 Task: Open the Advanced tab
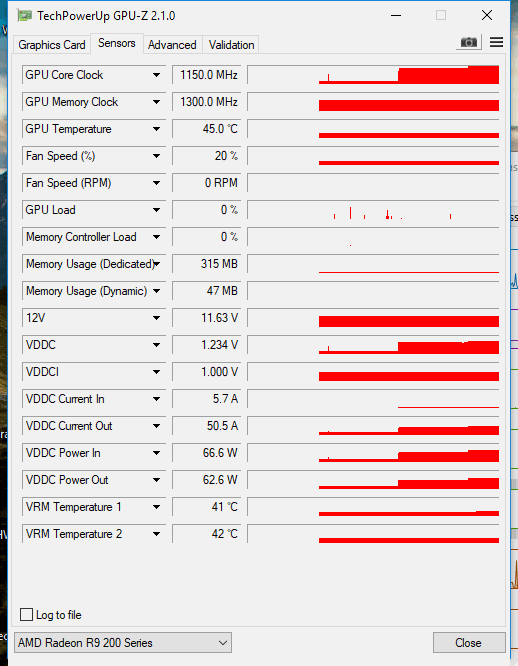pyautogui.click(x=172, y=45)
